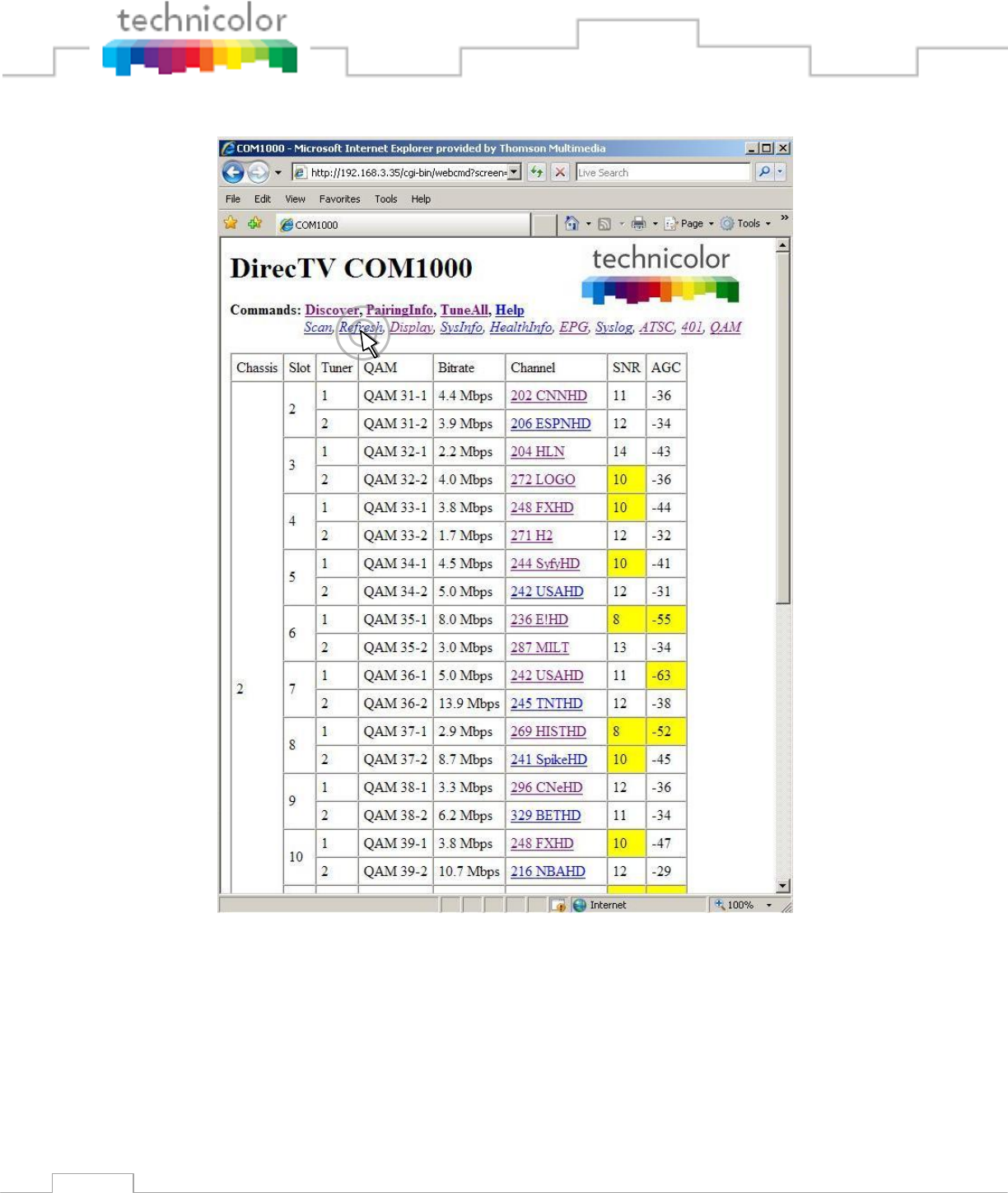Click the Refresh link under Commands

click(x=361, y=328)
